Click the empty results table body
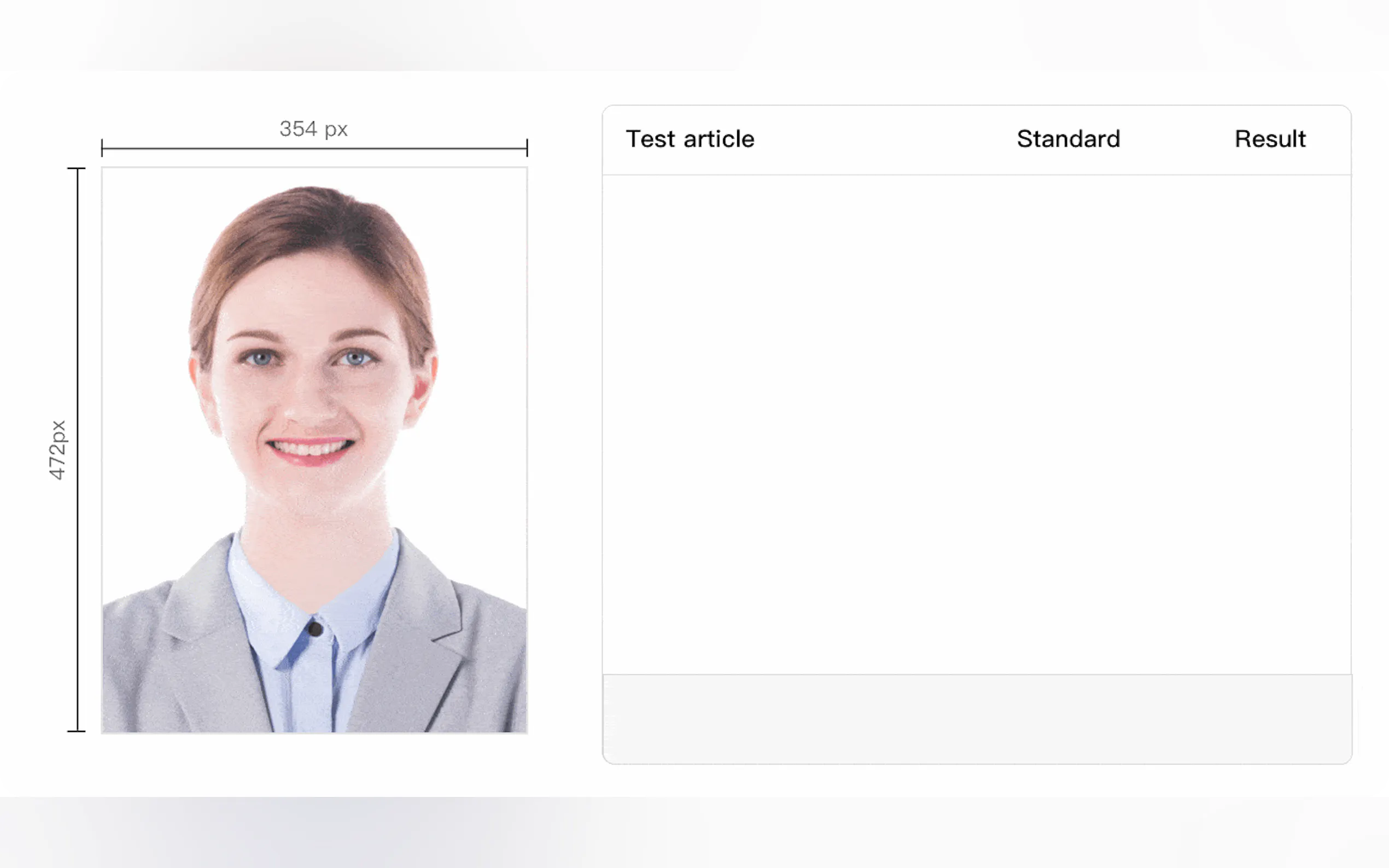This screenshot has width=1389, height=868. [x=976, y=425]
